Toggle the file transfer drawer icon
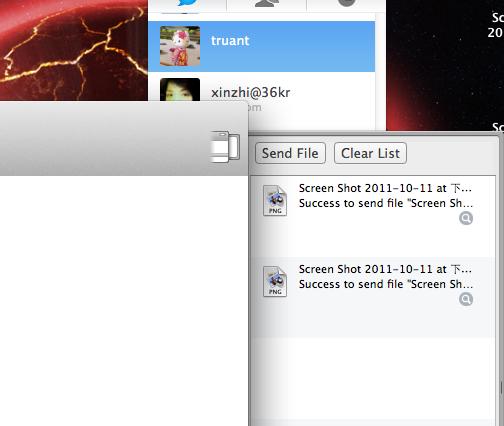The height and width of the screenshot is (426, 504). pyautogui.click(x=225, y=147)
